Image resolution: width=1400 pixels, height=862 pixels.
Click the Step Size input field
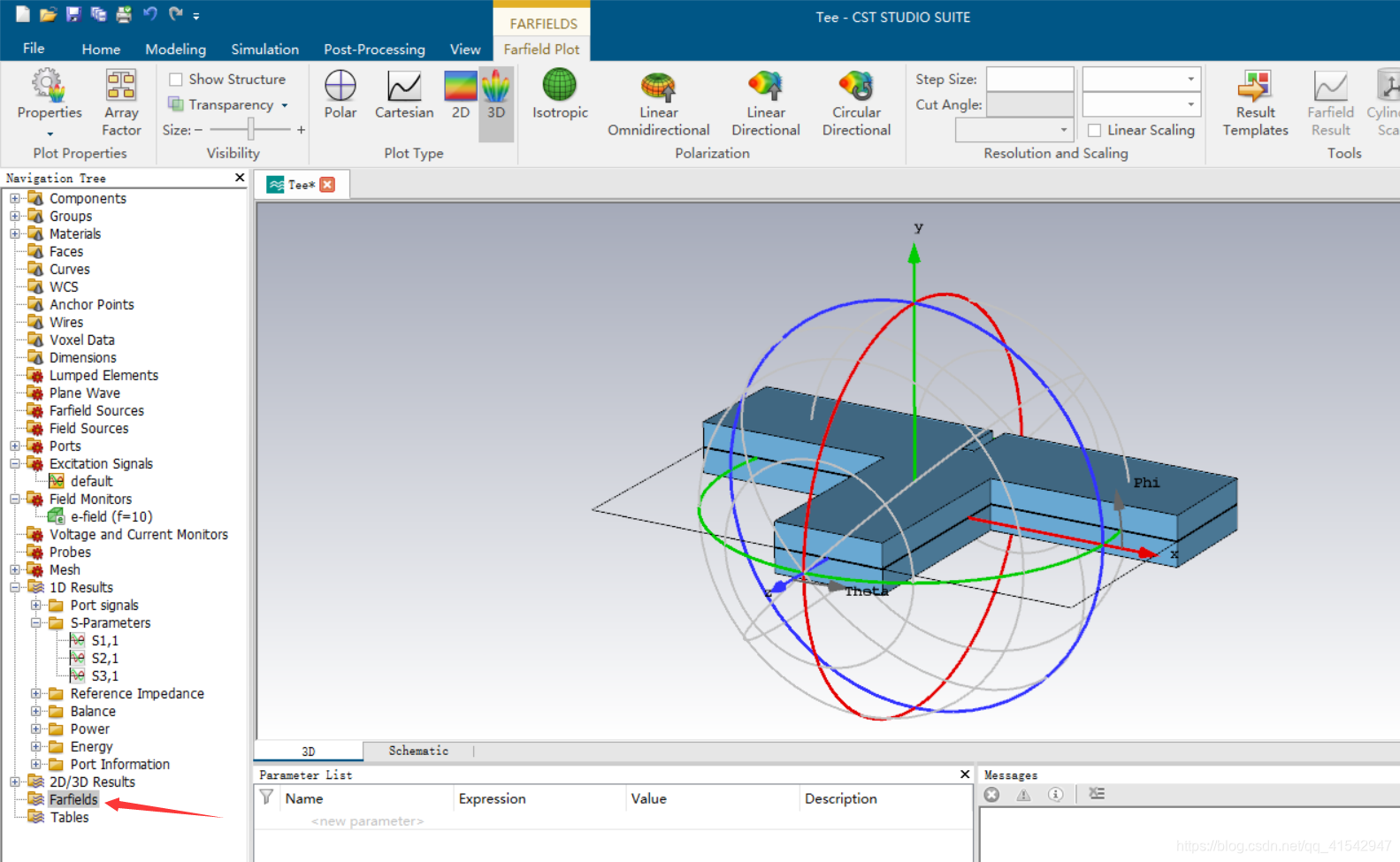pos(1030,79)
